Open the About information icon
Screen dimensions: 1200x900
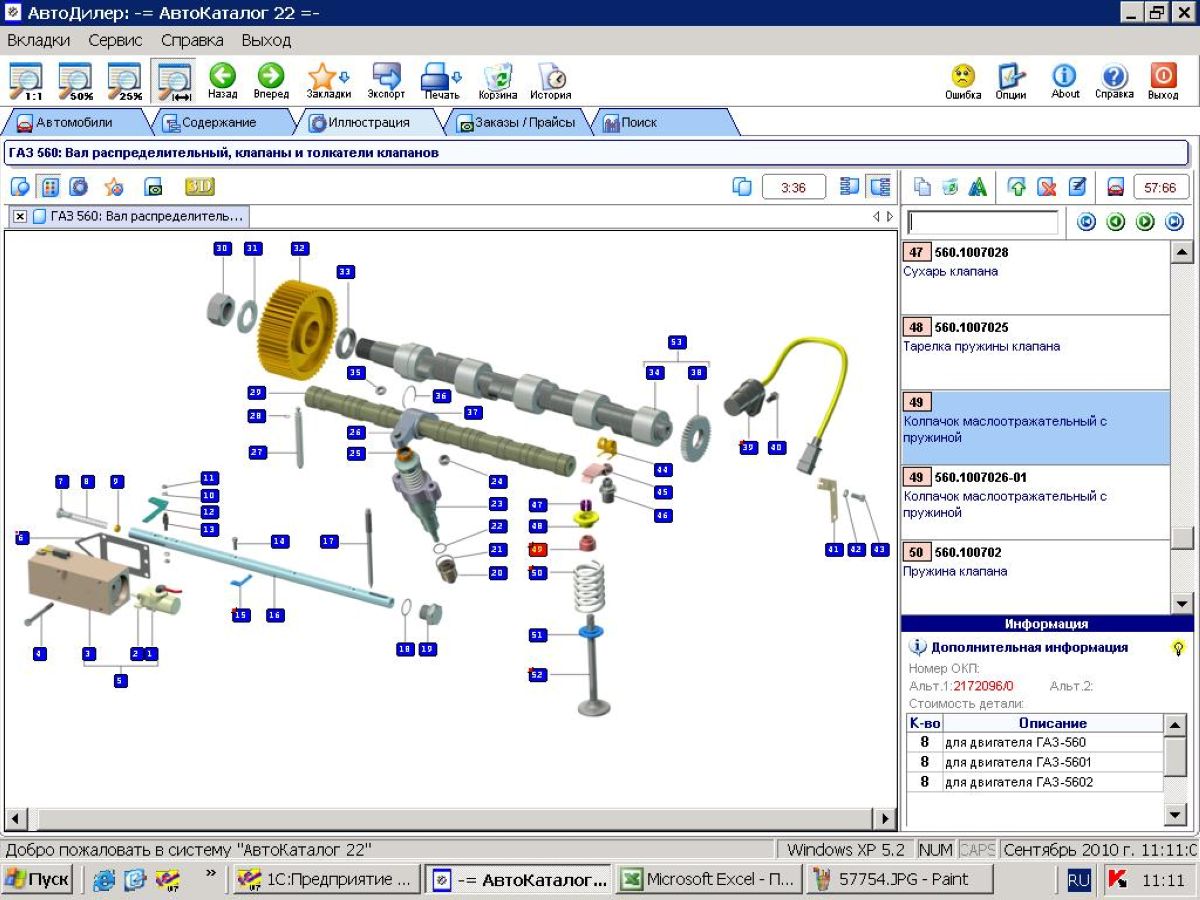[1065, 81]
